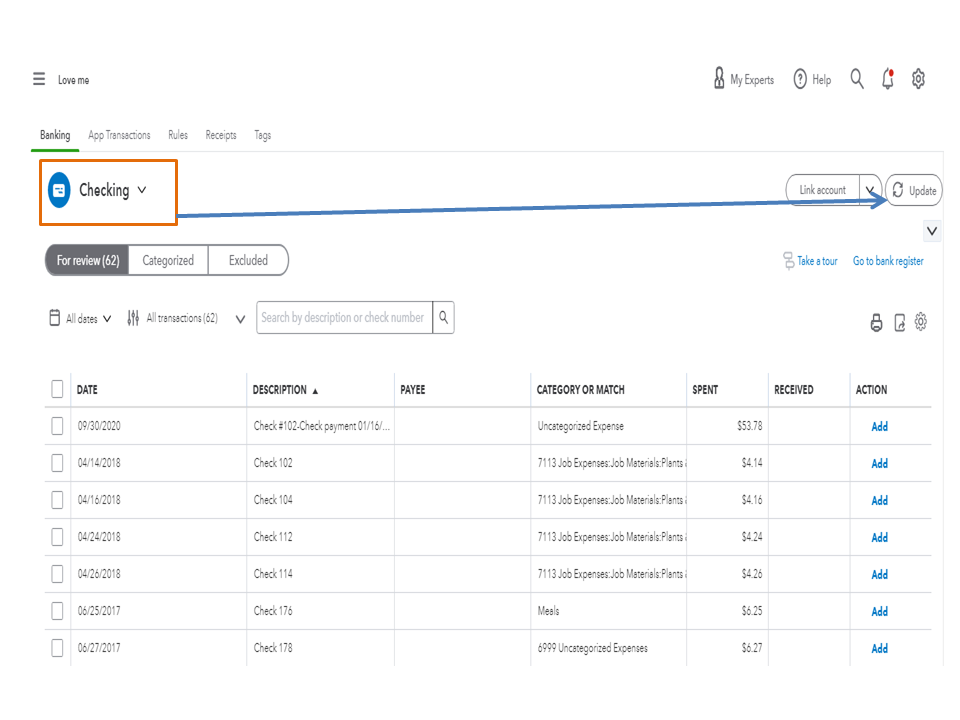960x720 pixels.
Task: Expand the Link account dropdown arrow
Action: click(870, 190)
